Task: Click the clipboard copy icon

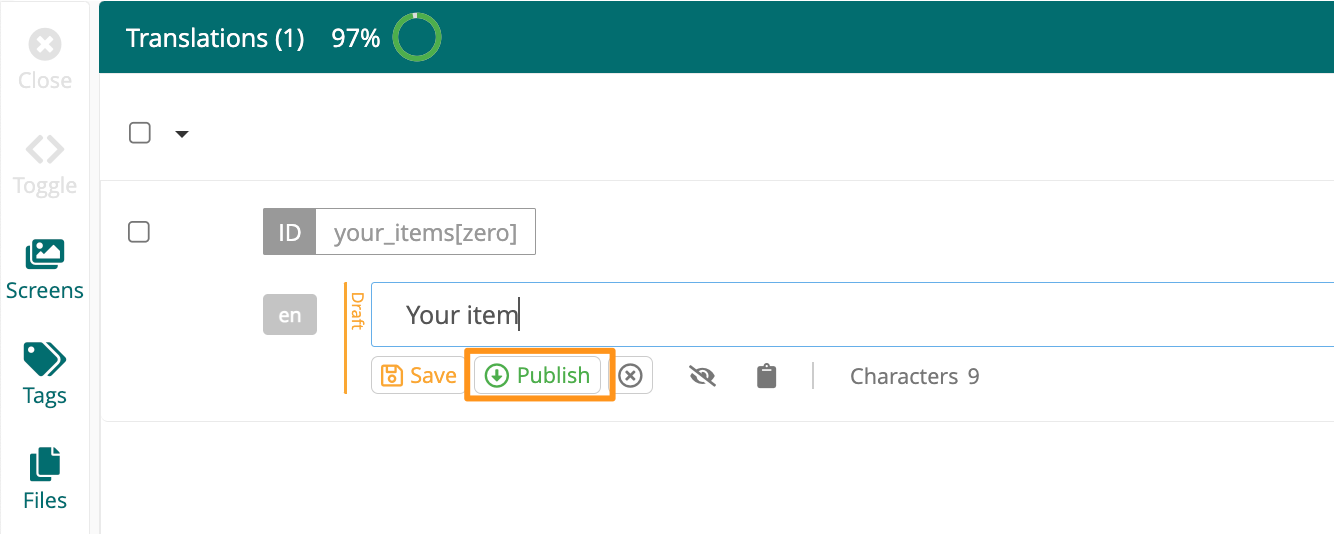Action: pyautogui.click(x=767, y=376)
